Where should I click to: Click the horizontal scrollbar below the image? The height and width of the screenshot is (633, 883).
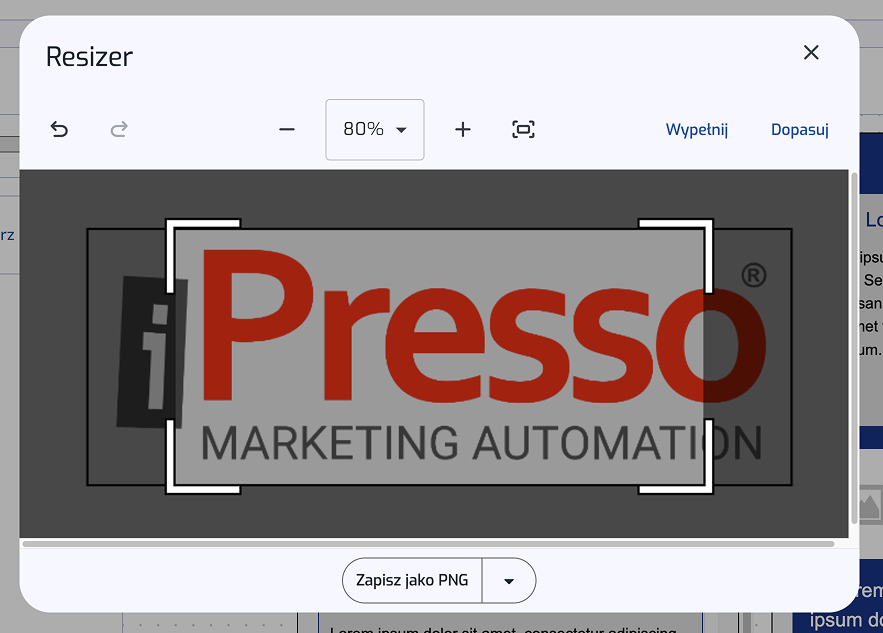[428, 544]
